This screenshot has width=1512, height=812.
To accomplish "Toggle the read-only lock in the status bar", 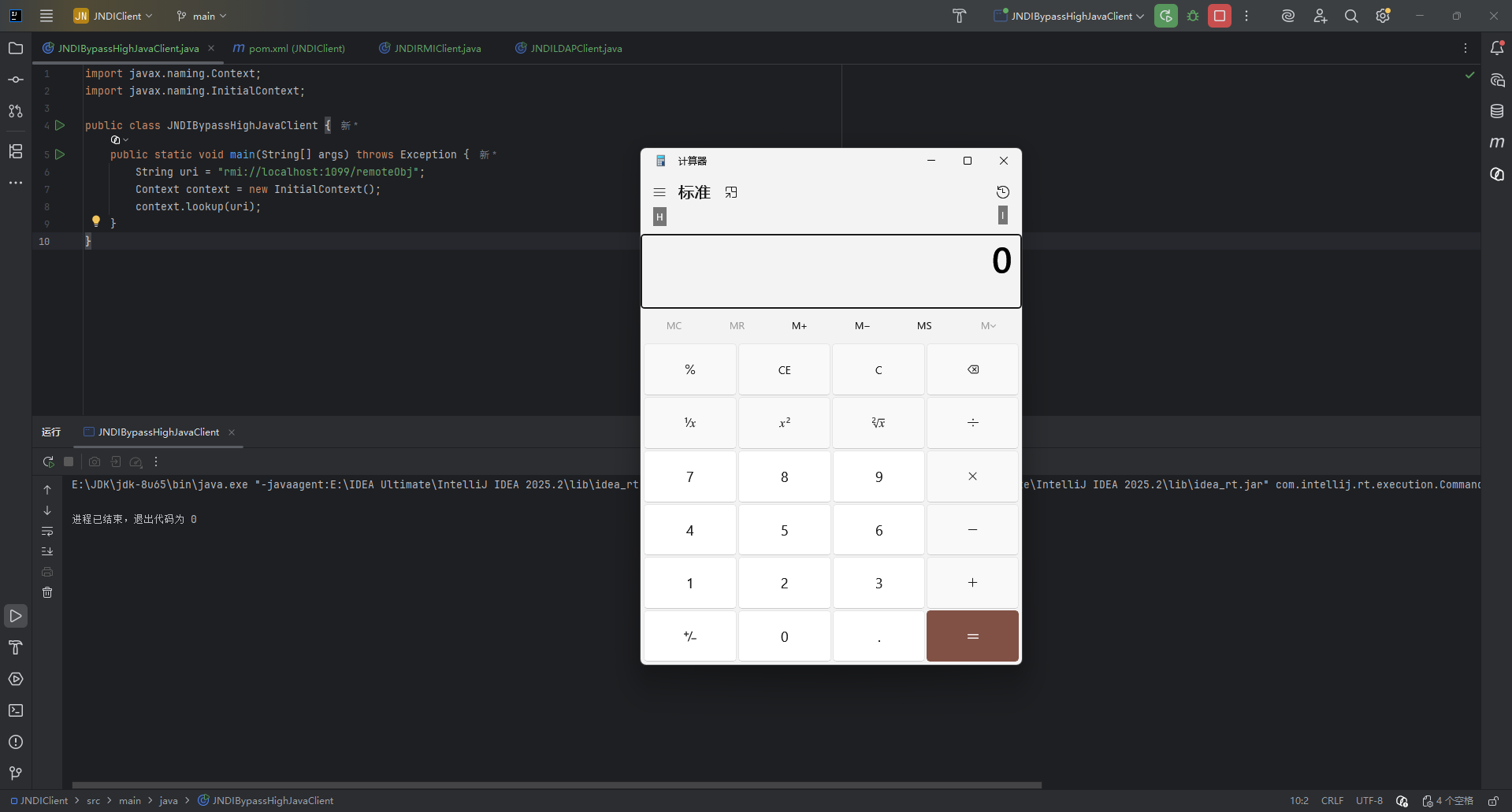I will 1493,801.
